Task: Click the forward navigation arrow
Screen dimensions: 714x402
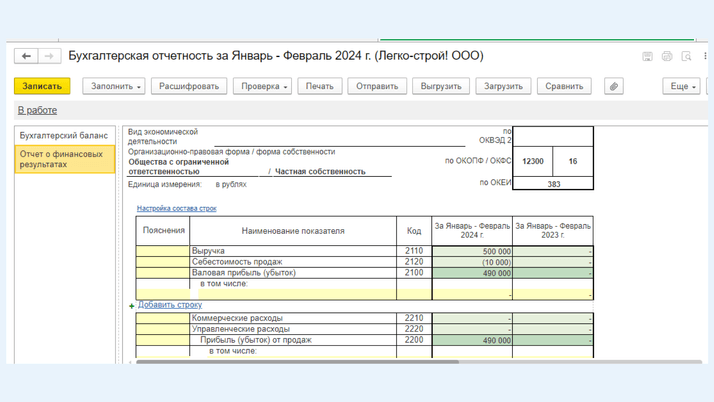Action: (49, 56)
